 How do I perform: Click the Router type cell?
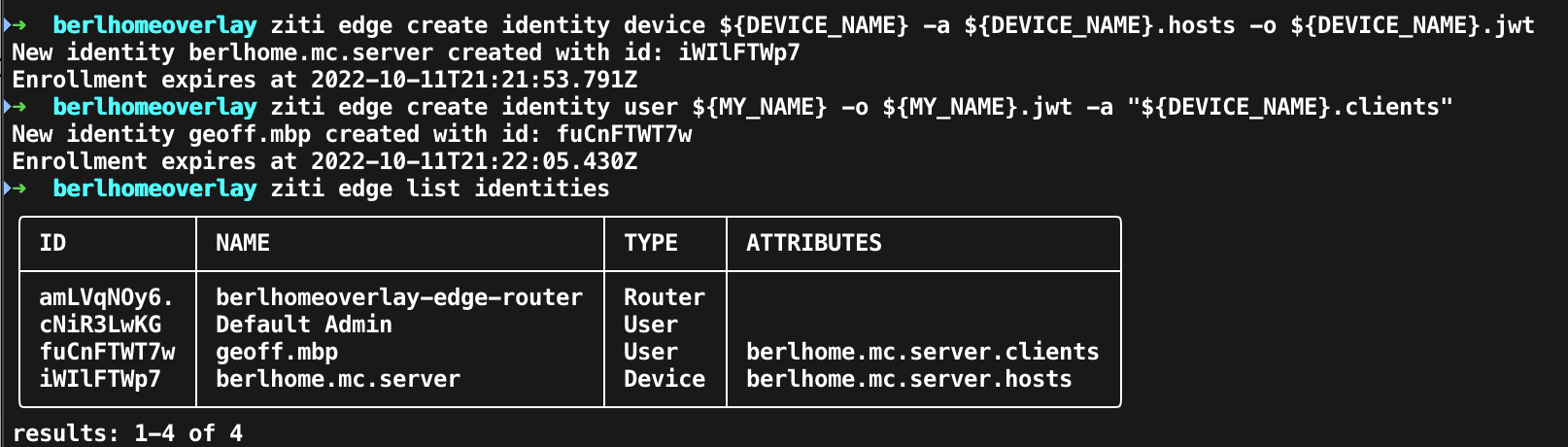(x=665, y=297)
